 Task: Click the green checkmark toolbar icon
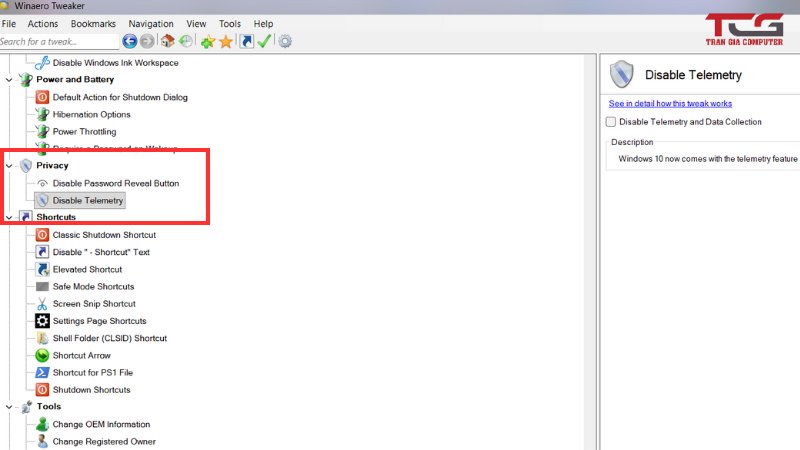(x=264, y=41)
